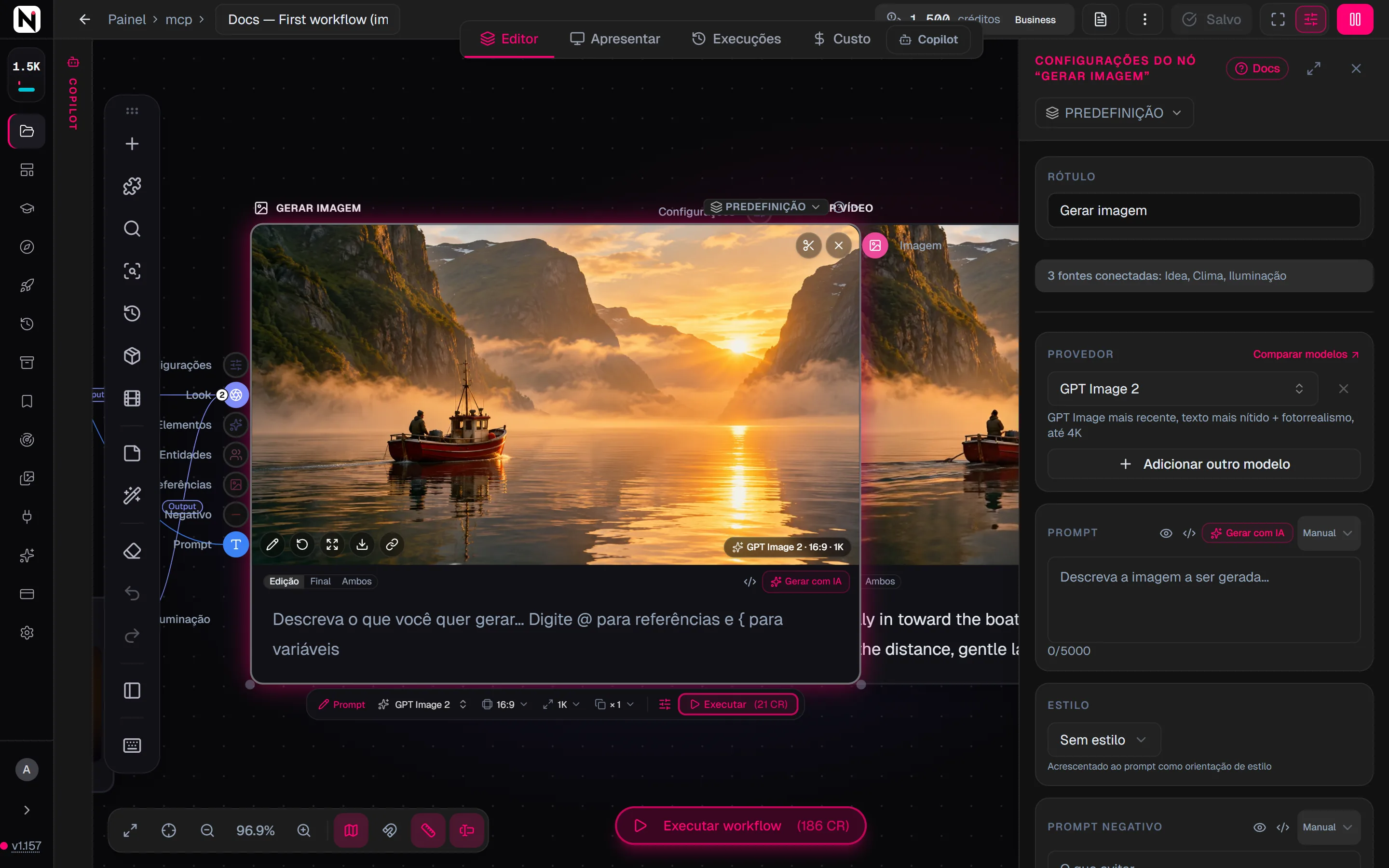This screenshot has width=1389, height=868.
Task: Open the PREDEFINIÇÃO dropdown in settings panel
Action: pos(1114,113)
